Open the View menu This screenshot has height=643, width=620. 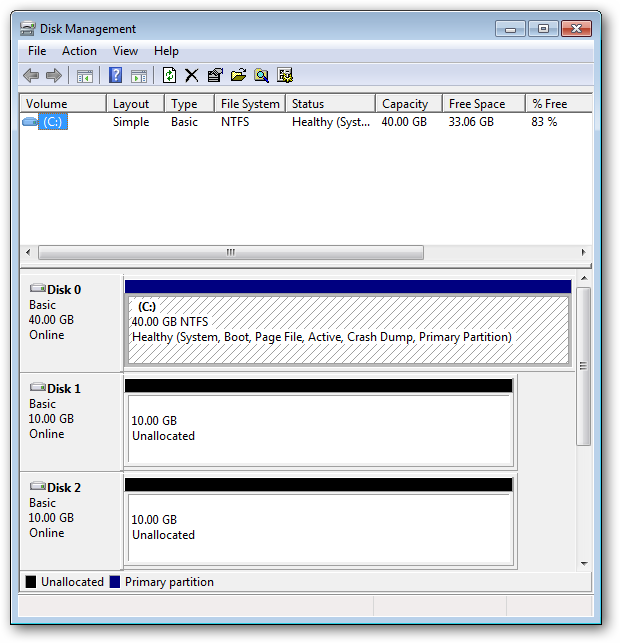click(x=125, y=51)
